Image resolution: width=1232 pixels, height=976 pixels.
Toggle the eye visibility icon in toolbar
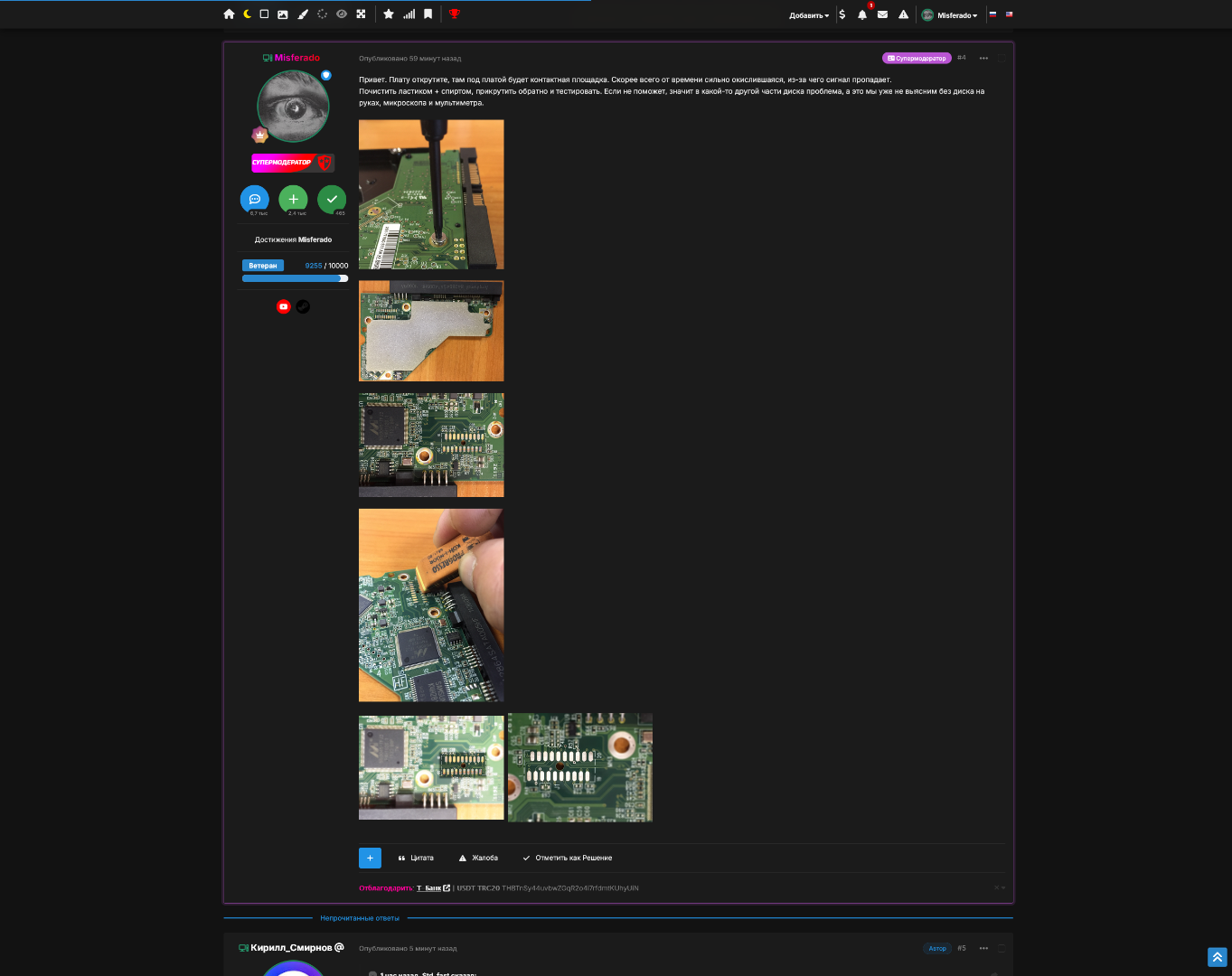tap(342, 14)
